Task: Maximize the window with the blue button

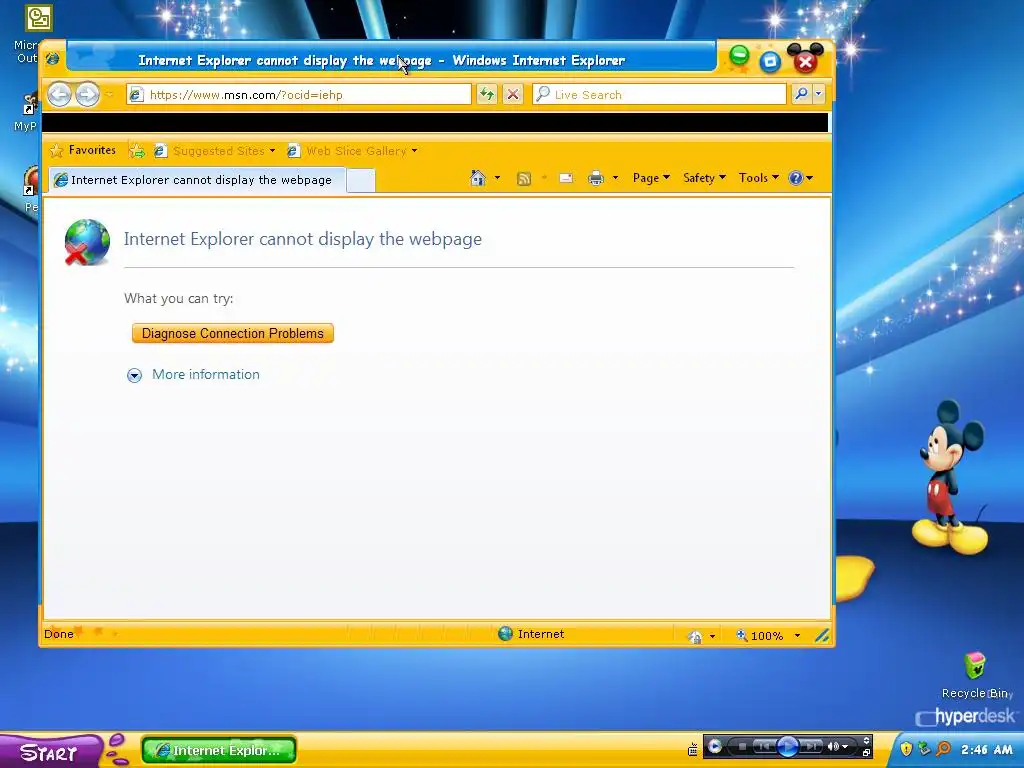Action: [x=771, y=62]
